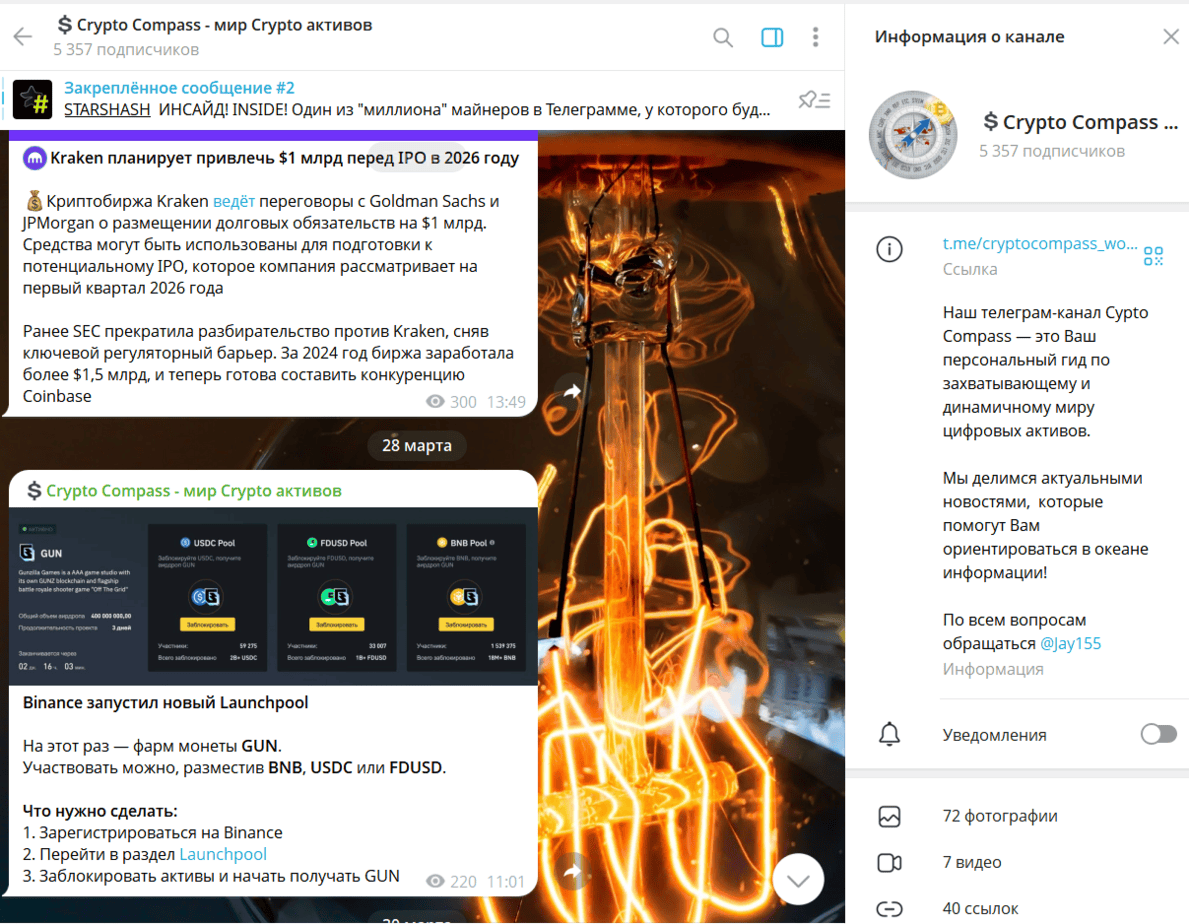Click the Crypto Compass sender name in post
The width and height of the screenshot is (1189, 924).
[x=193, y=491]
